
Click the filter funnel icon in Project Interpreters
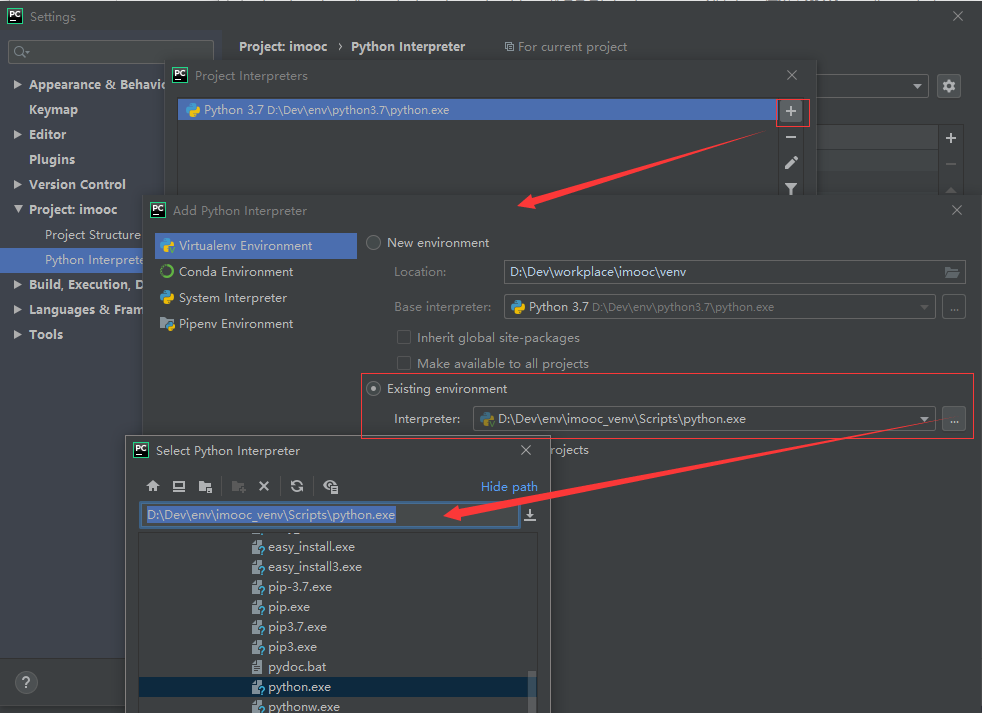[791, 188]
